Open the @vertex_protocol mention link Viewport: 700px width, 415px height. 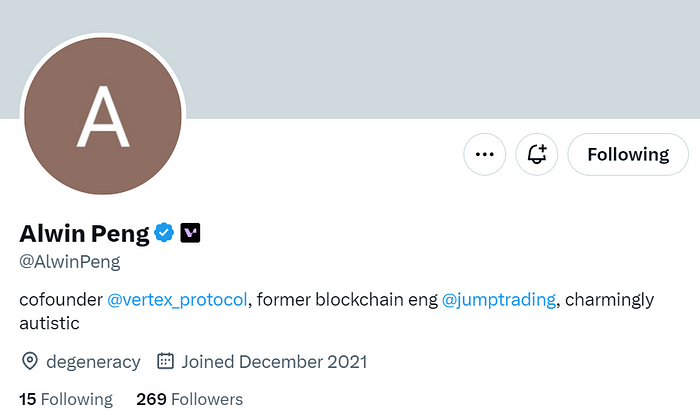[177, 299]
